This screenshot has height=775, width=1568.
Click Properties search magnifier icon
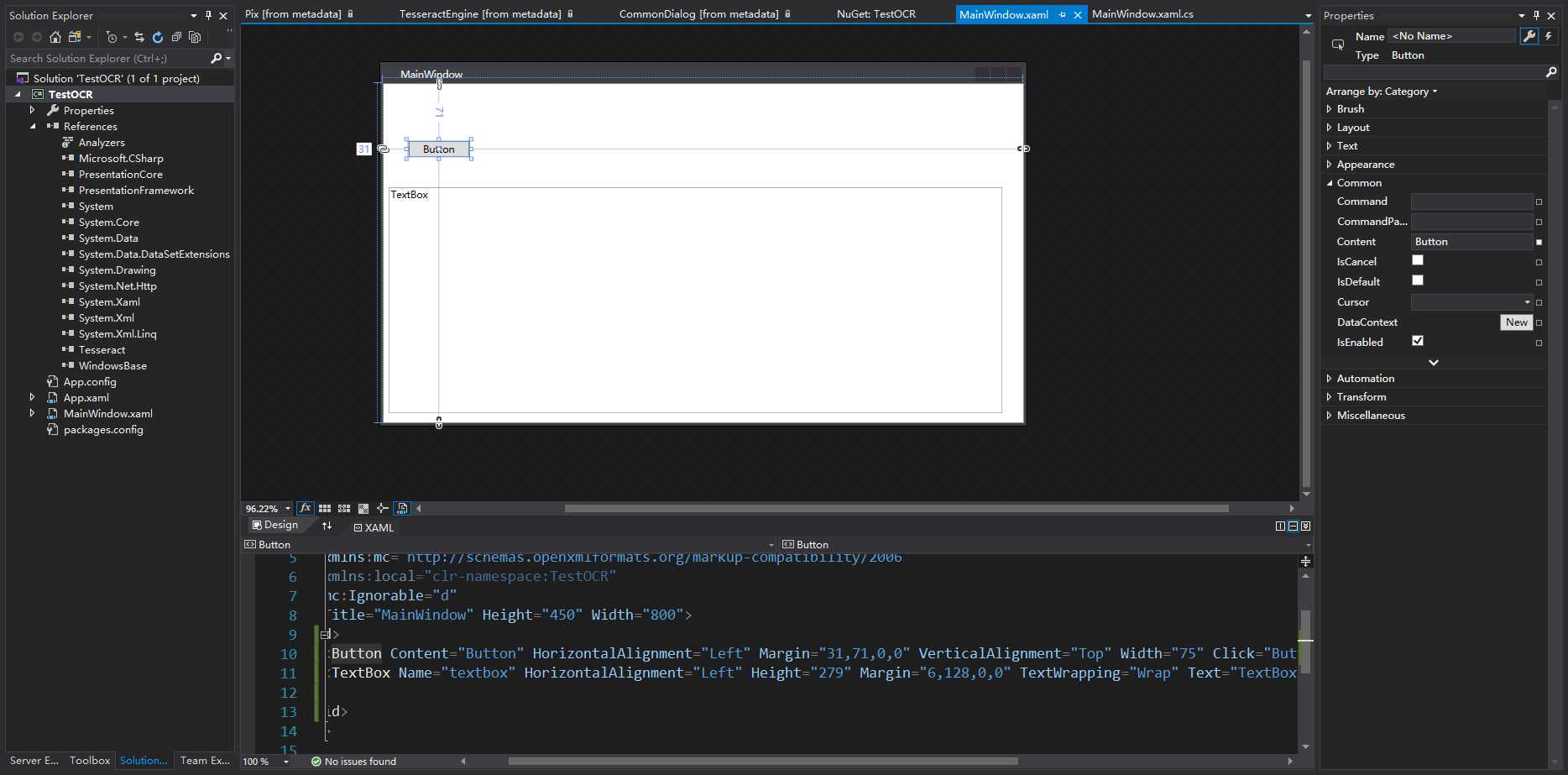point(1551,73)
